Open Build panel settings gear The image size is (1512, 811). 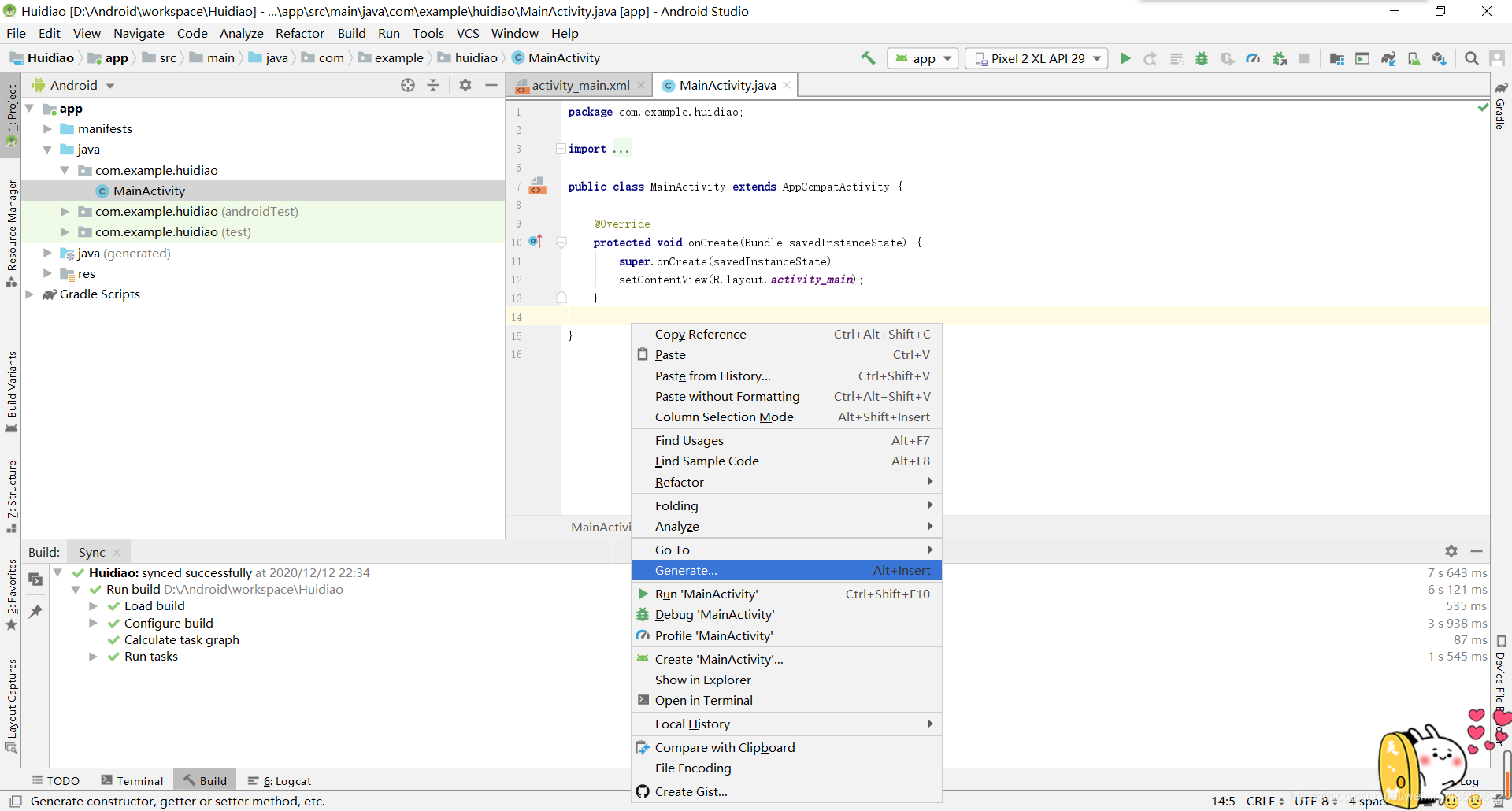pyautogui.click(x=1451, y=551)
